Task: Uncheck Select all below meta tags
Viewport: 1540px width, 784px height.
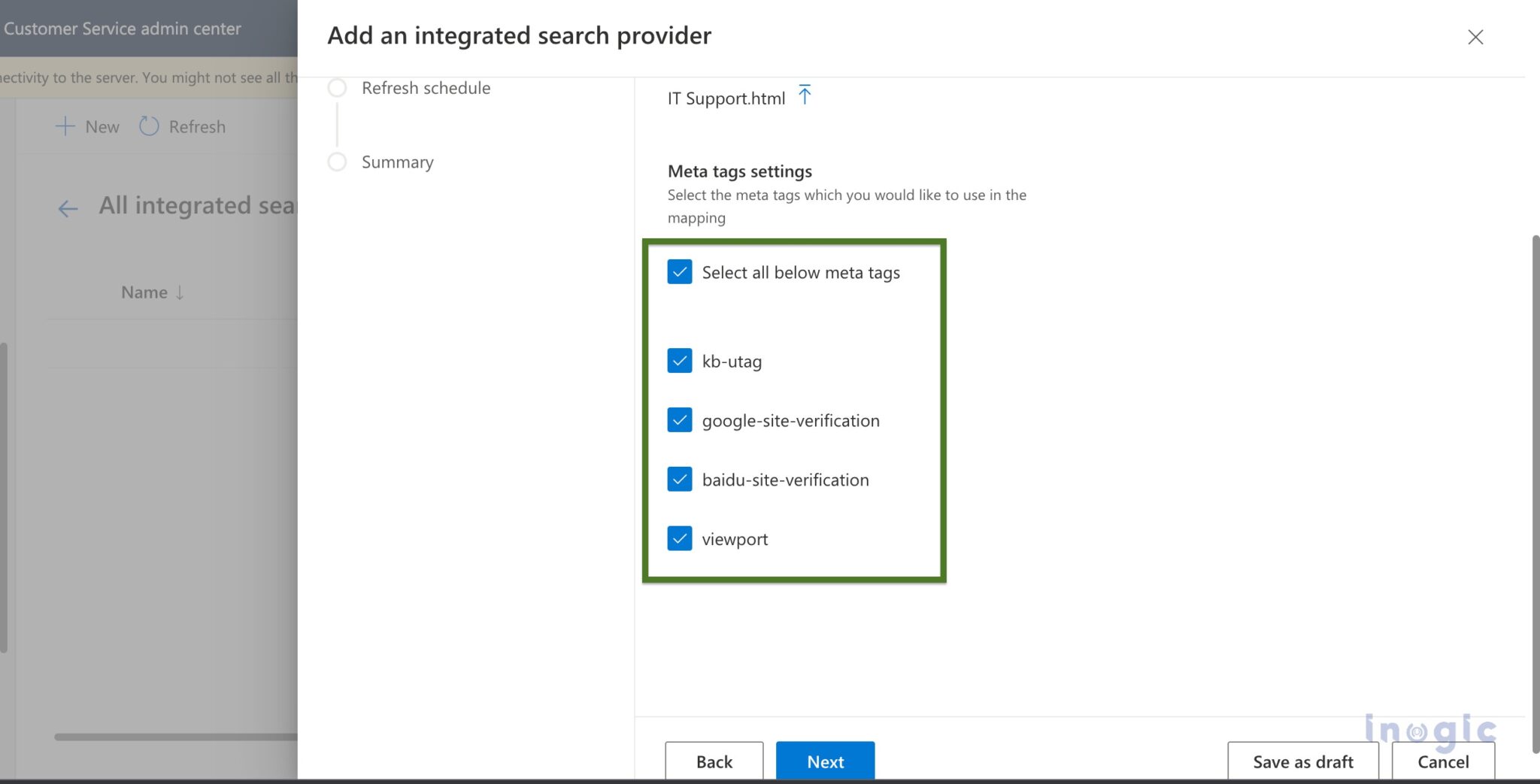Action: click(679, 271)
